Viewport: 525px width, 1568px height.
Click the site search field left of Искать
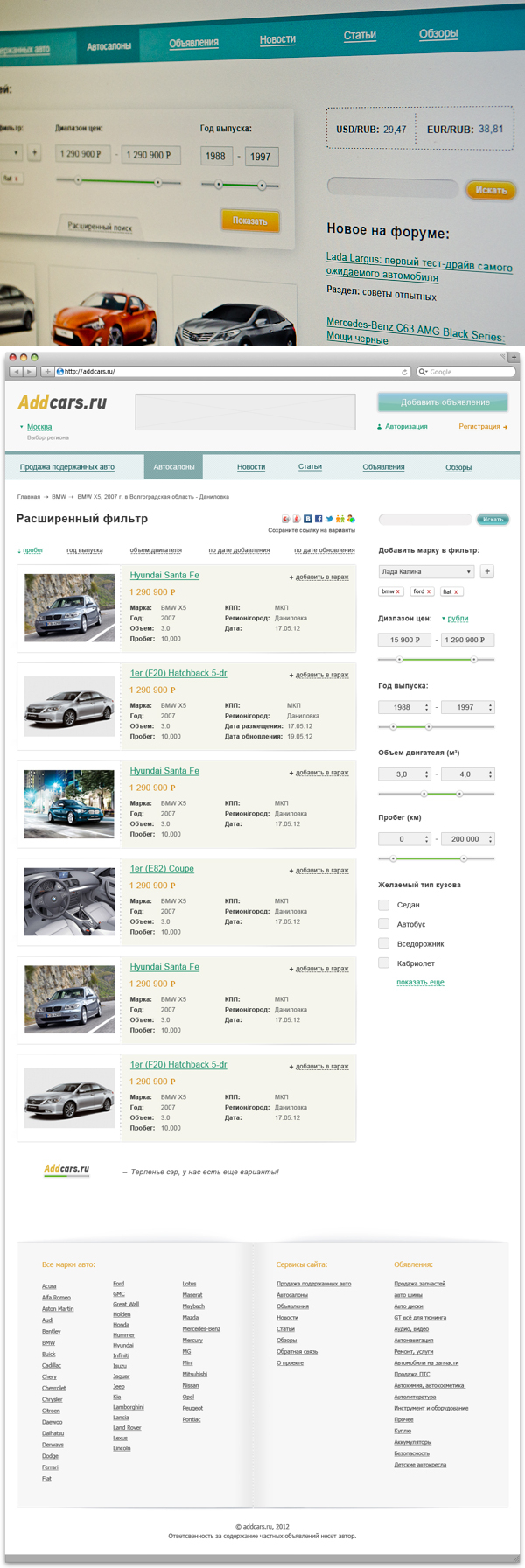(x=424, y=520)
